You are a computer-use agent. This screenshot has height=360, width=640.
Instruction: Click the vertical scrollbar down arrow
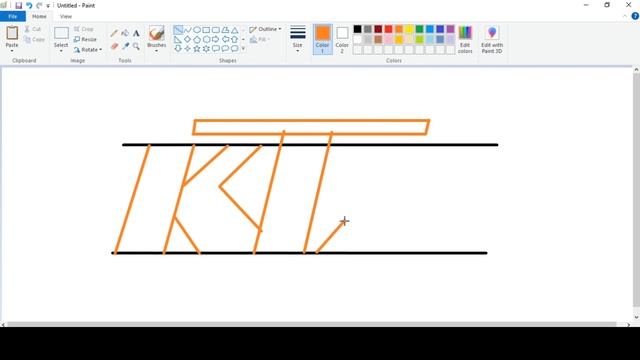pos(636,317)
